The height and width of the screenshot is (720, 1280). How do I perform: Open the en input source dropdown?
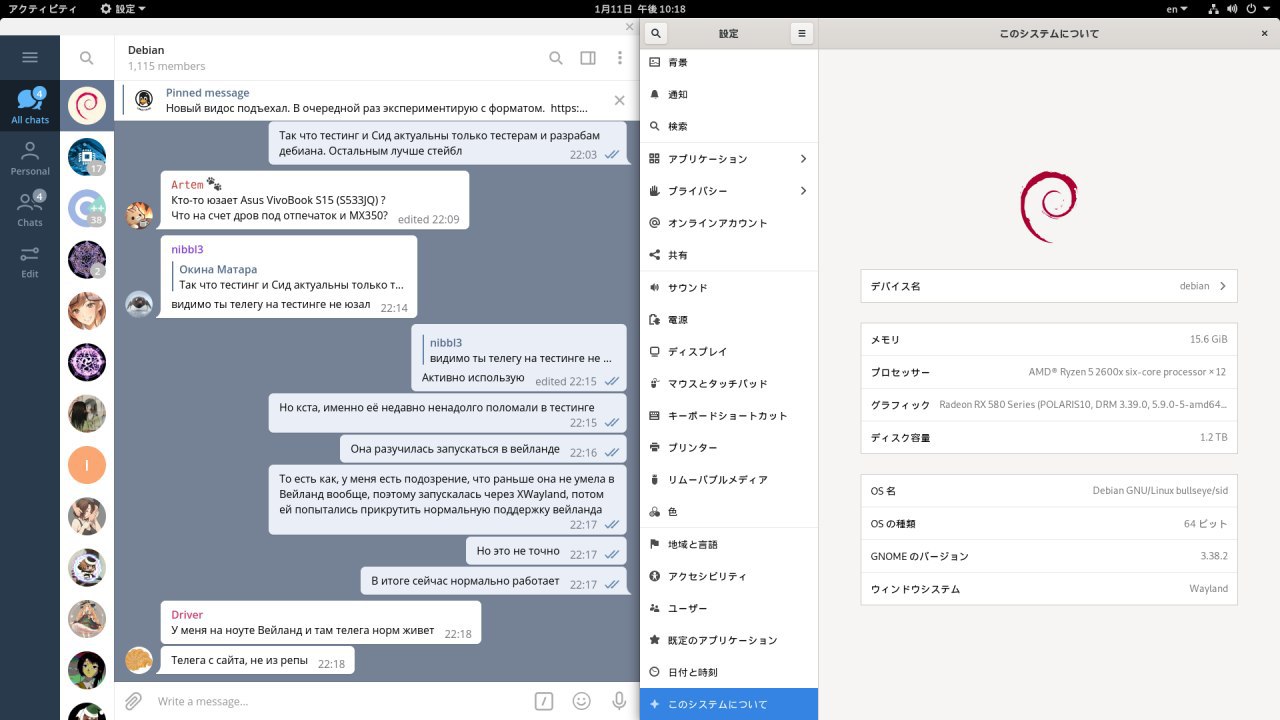(x=1178, y=8)
